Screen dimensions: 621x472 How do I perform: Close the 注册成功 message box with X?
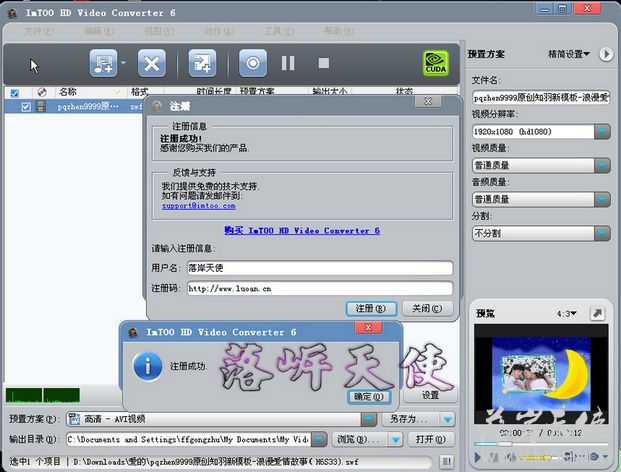(368, 327)
